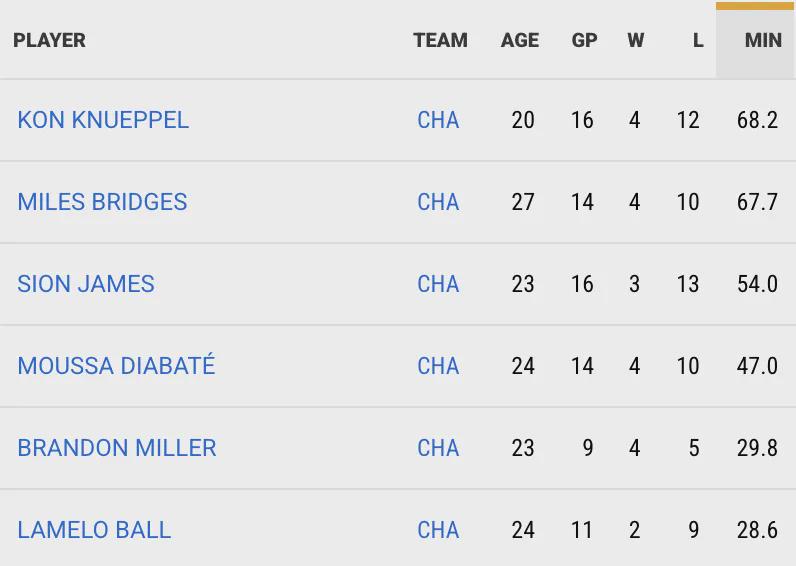The height and width of the screenshot is (566, 796).
Task: Open Miles Bridges player profile
Action: 102,202
